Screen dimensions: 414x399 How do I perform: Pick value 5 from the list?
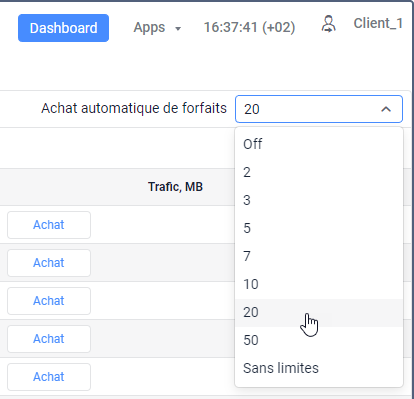tap(319, 228)
